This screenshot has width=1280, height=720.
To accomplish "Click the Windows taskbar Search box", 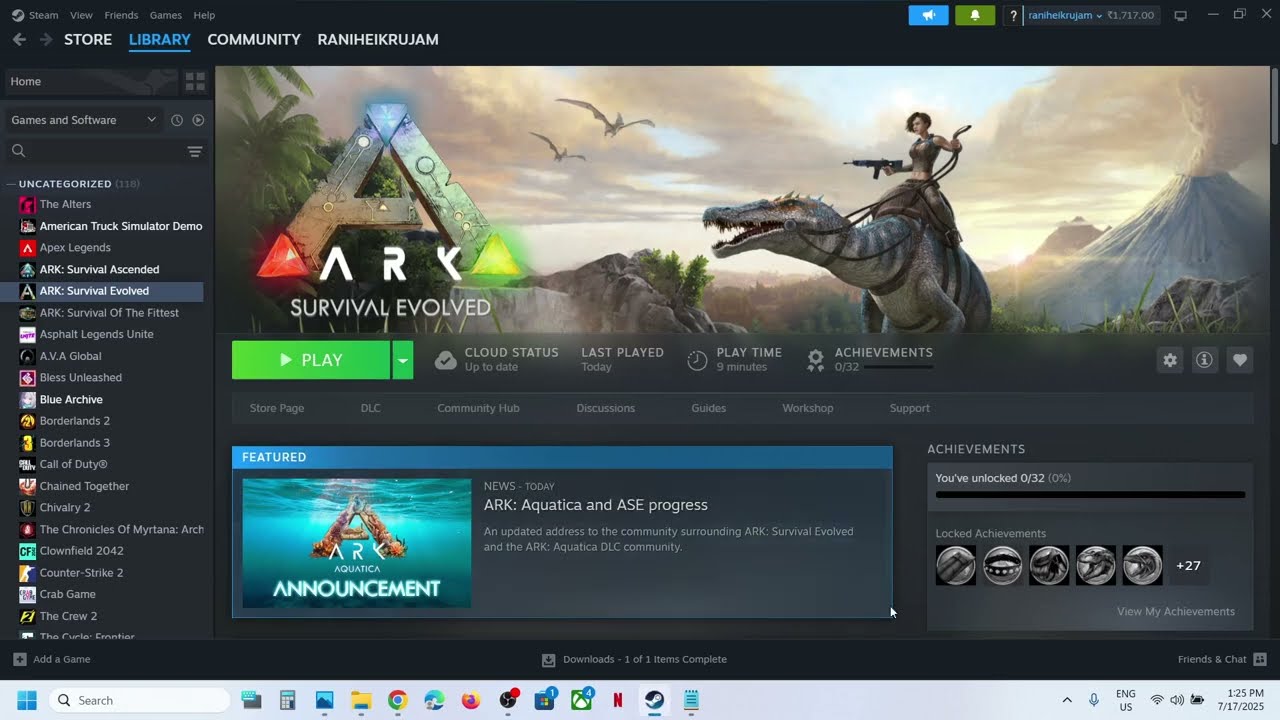I will pyautogui.click(x=139, y=700).
